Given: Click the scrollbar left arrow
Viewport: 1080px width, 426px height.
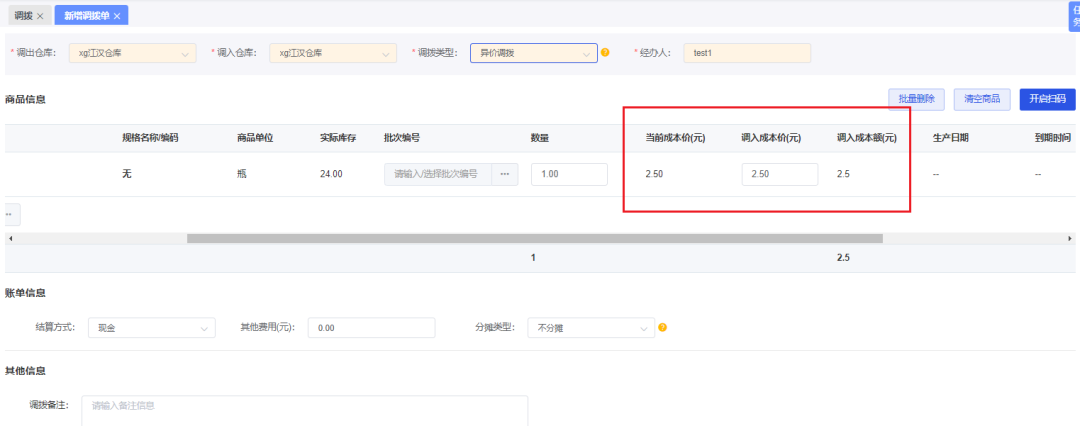Looking at the screenshot, I should 10,239.
